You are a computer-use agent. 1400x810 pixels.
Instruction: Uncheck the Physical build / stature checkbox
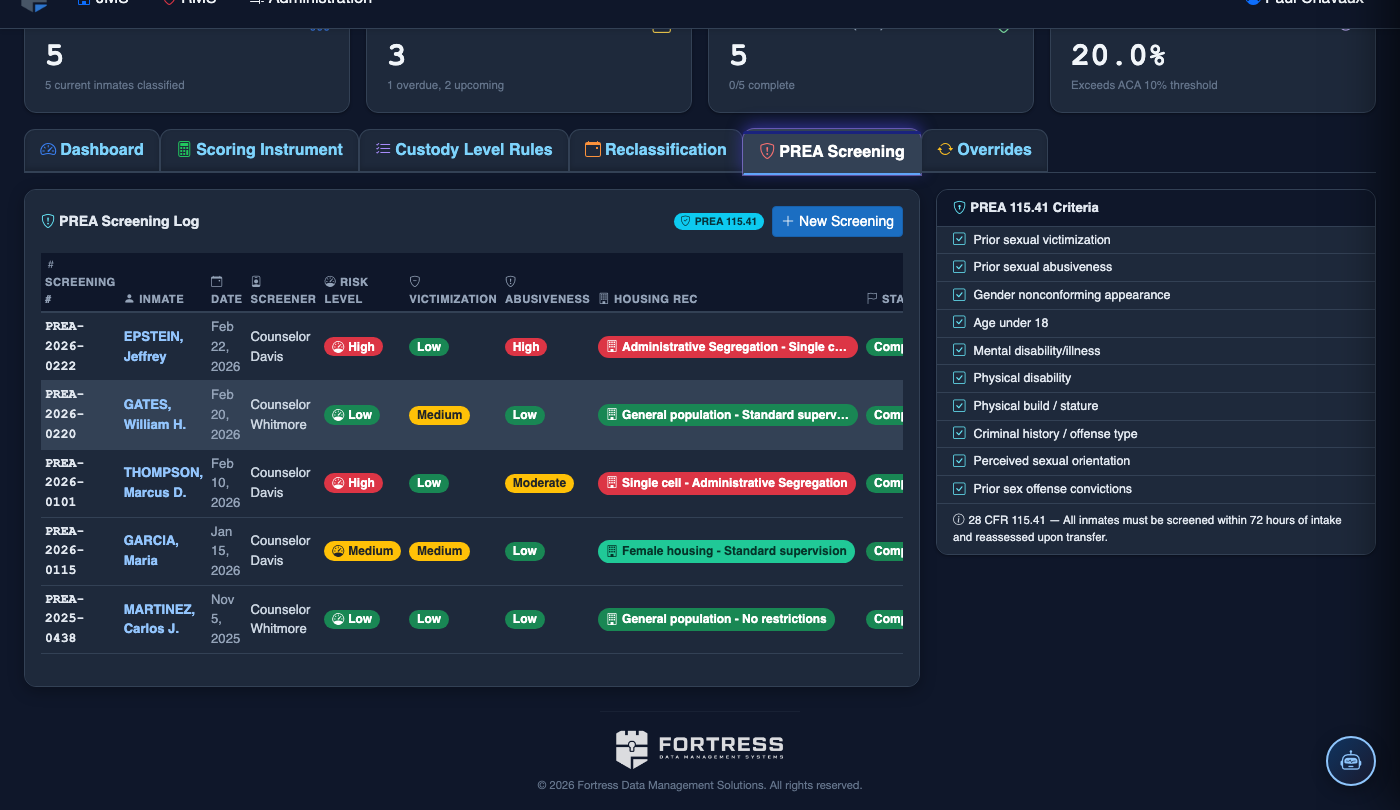click(959, 406)
